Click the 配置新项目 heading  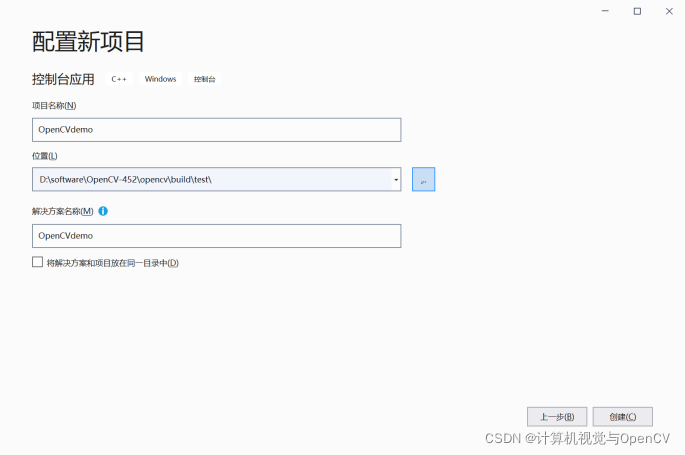tap(88, 41)
